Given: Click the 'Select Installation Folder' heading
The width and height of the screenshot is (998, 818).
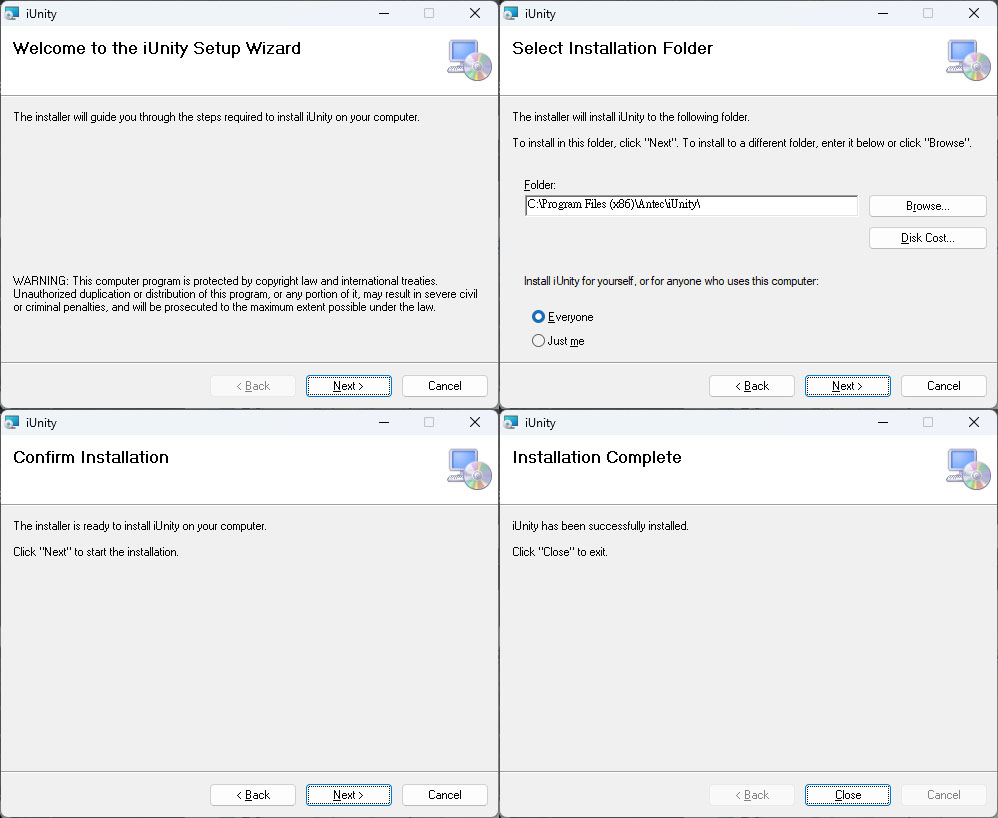Looking at the screenshot, I should (x=612, y=48).
